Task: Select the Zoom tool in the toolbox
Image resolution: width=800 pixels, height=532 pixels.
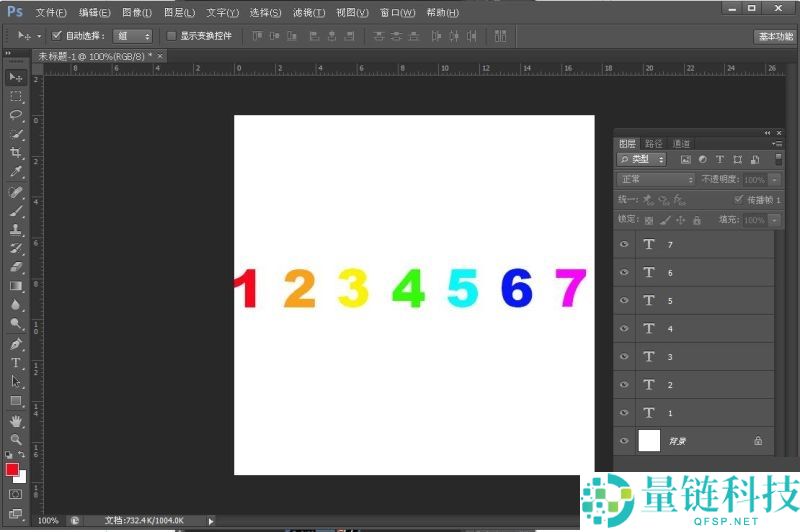Action: point(16,440)
